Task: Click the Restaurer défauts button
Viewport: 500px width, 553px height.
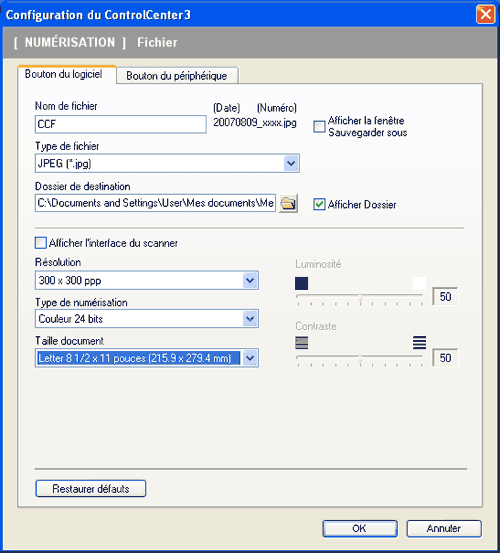Action: tap(91, 489)
